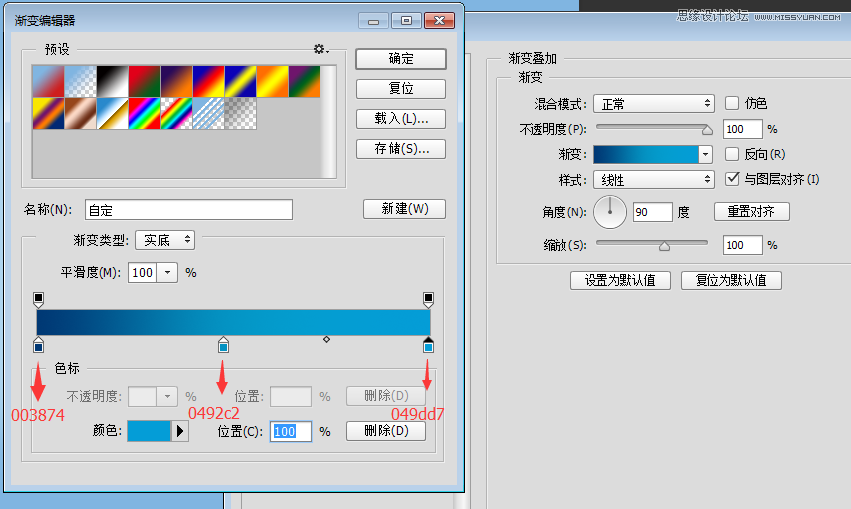Screen dimensions: 851x509
Task: Toggle the 反向 reverse checkbox
Action: click(732, 154)
